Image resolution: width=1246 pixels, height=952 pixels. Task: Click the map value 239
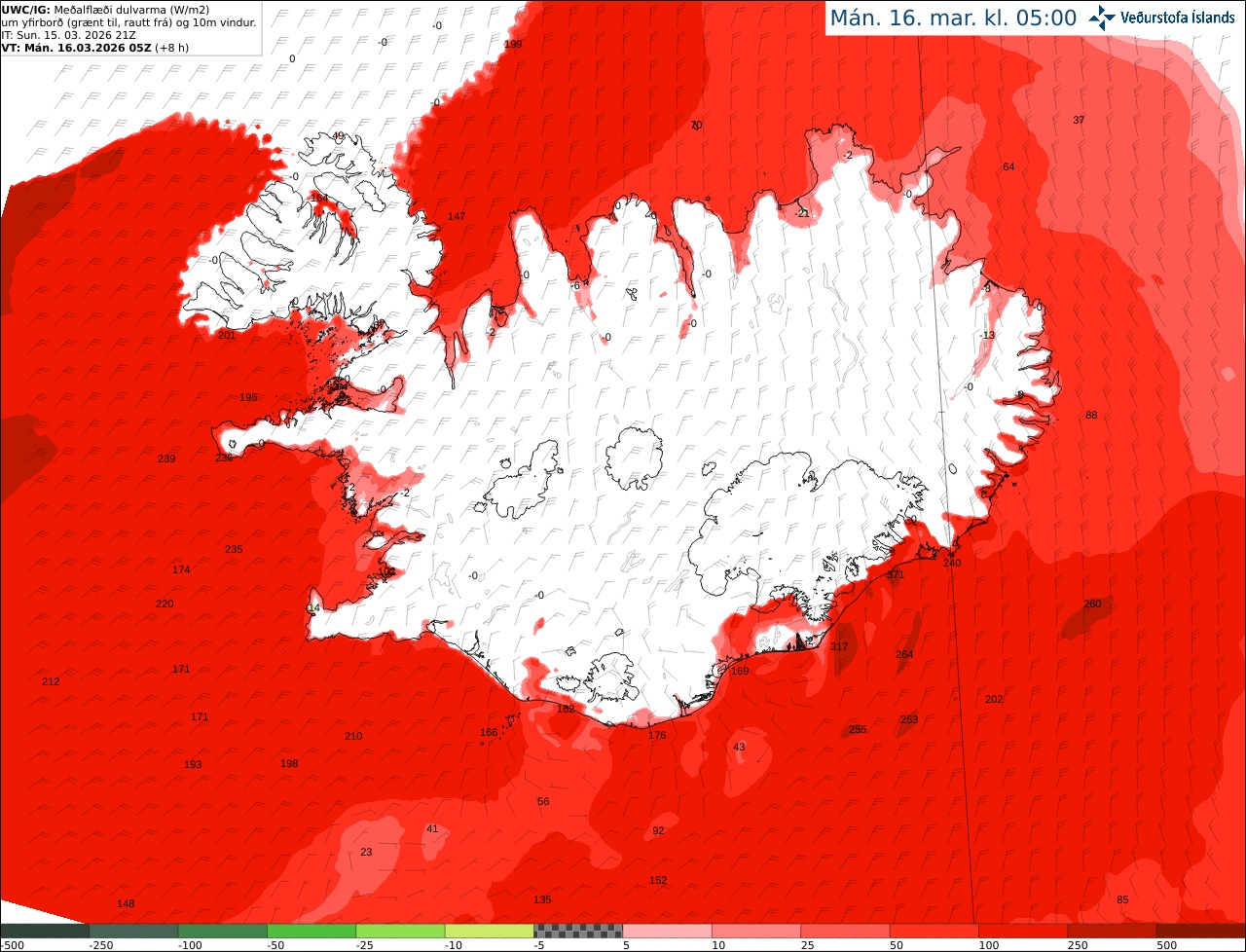coord(166,458)
